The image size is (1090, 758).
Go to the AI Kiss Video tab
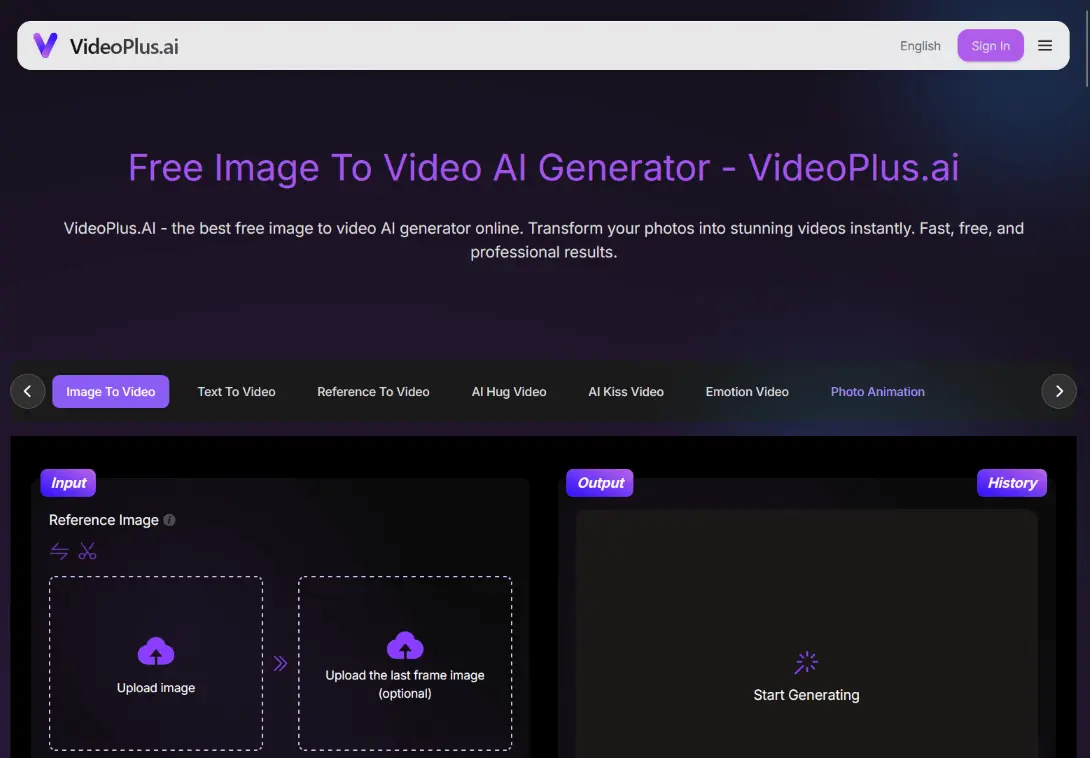click(x=626, y=392)
